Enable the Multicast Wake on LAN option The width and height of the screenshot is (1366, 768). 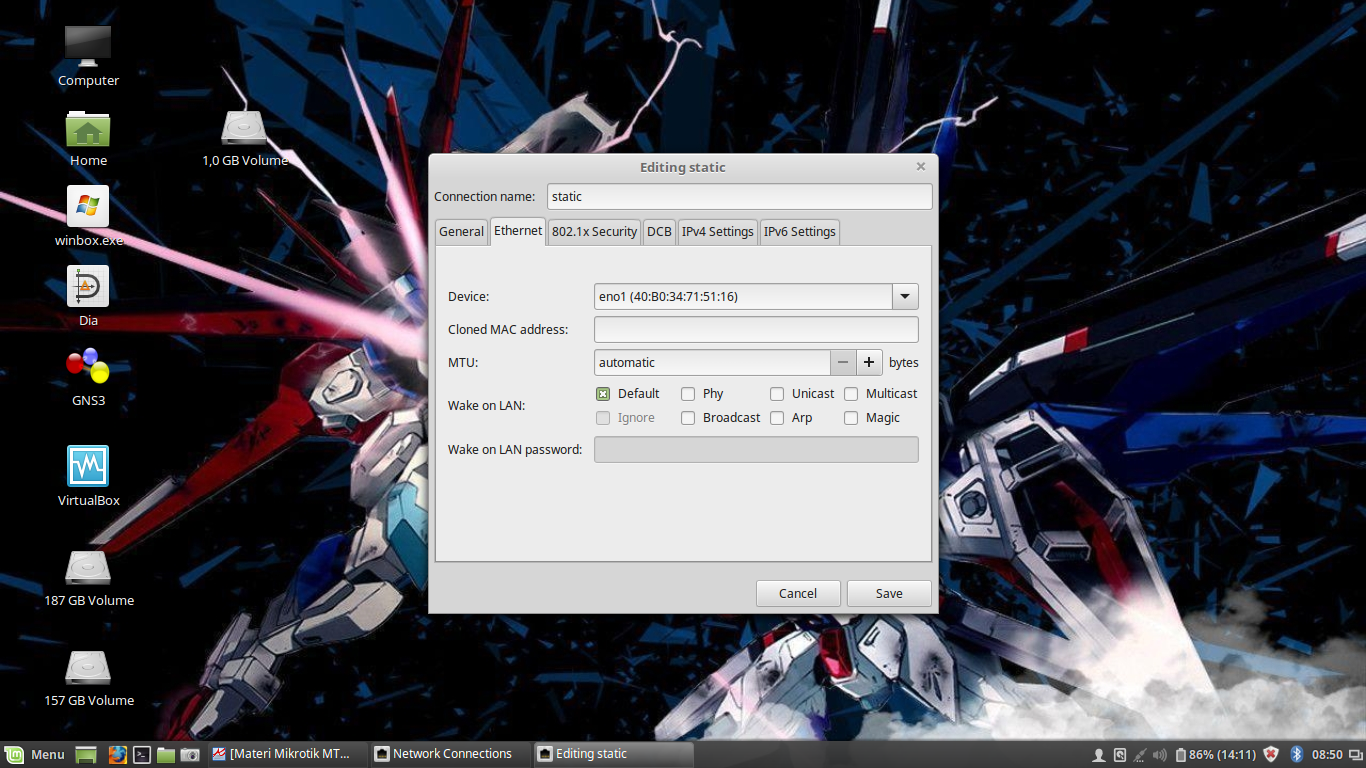point(851,394)
